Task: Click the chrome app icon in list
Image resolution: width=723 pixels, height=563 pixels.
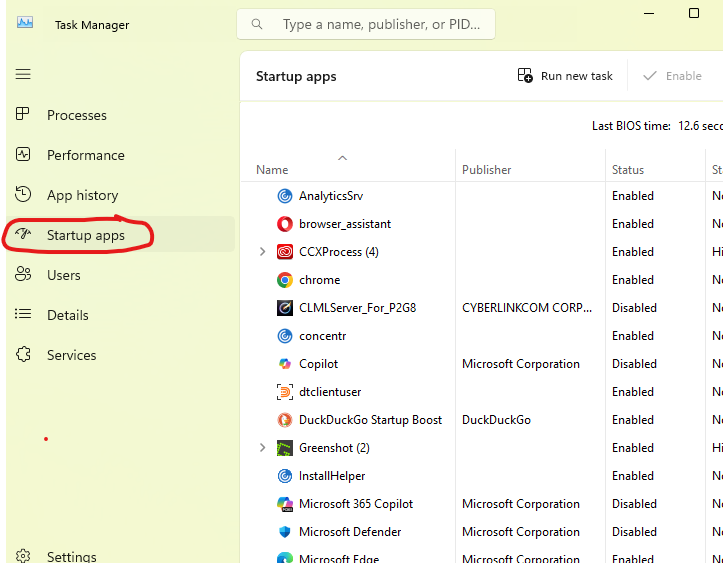Action: [285, 280]
